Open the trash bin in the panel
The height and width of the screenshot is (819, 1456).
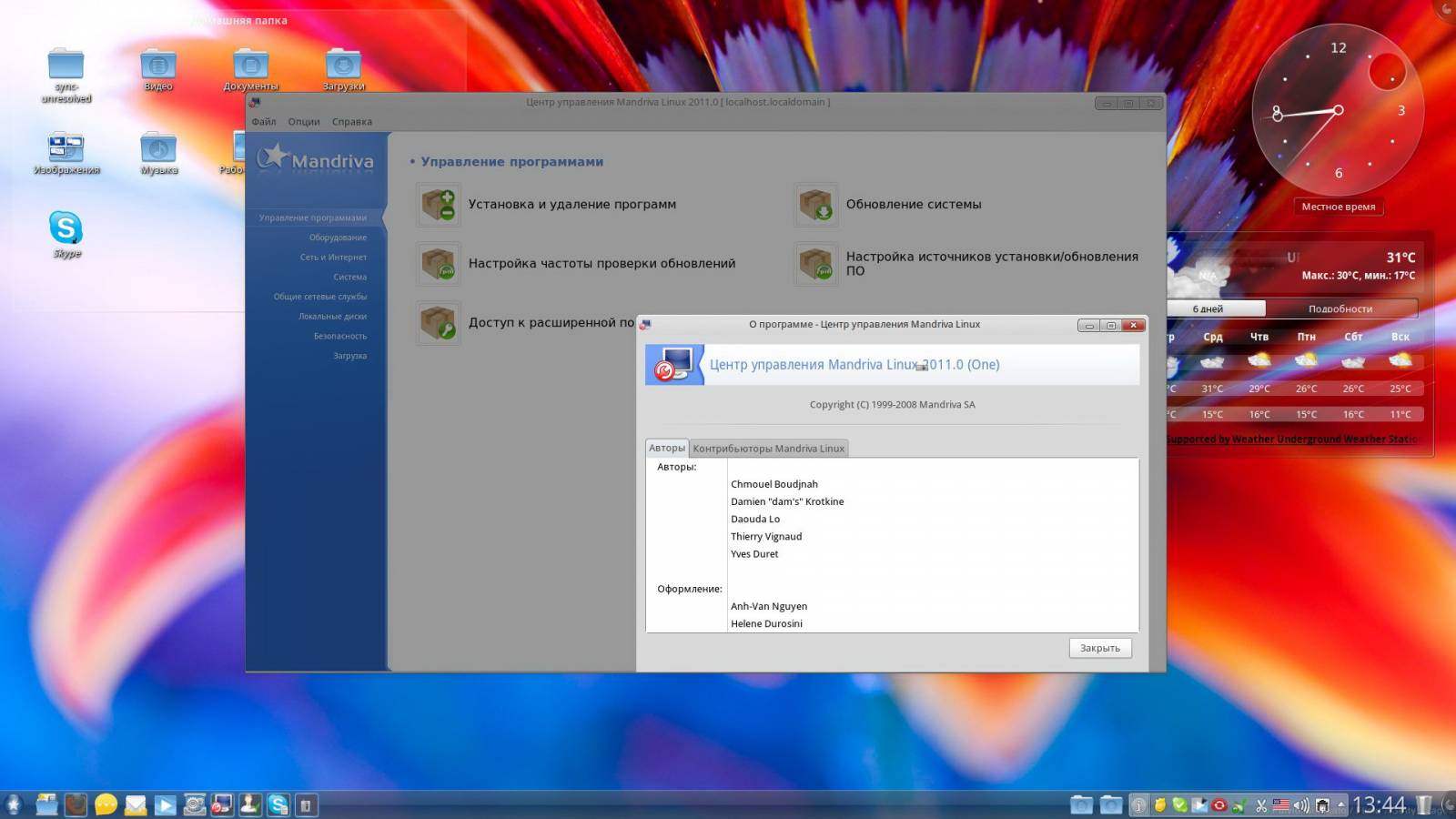pos(1424,804)
